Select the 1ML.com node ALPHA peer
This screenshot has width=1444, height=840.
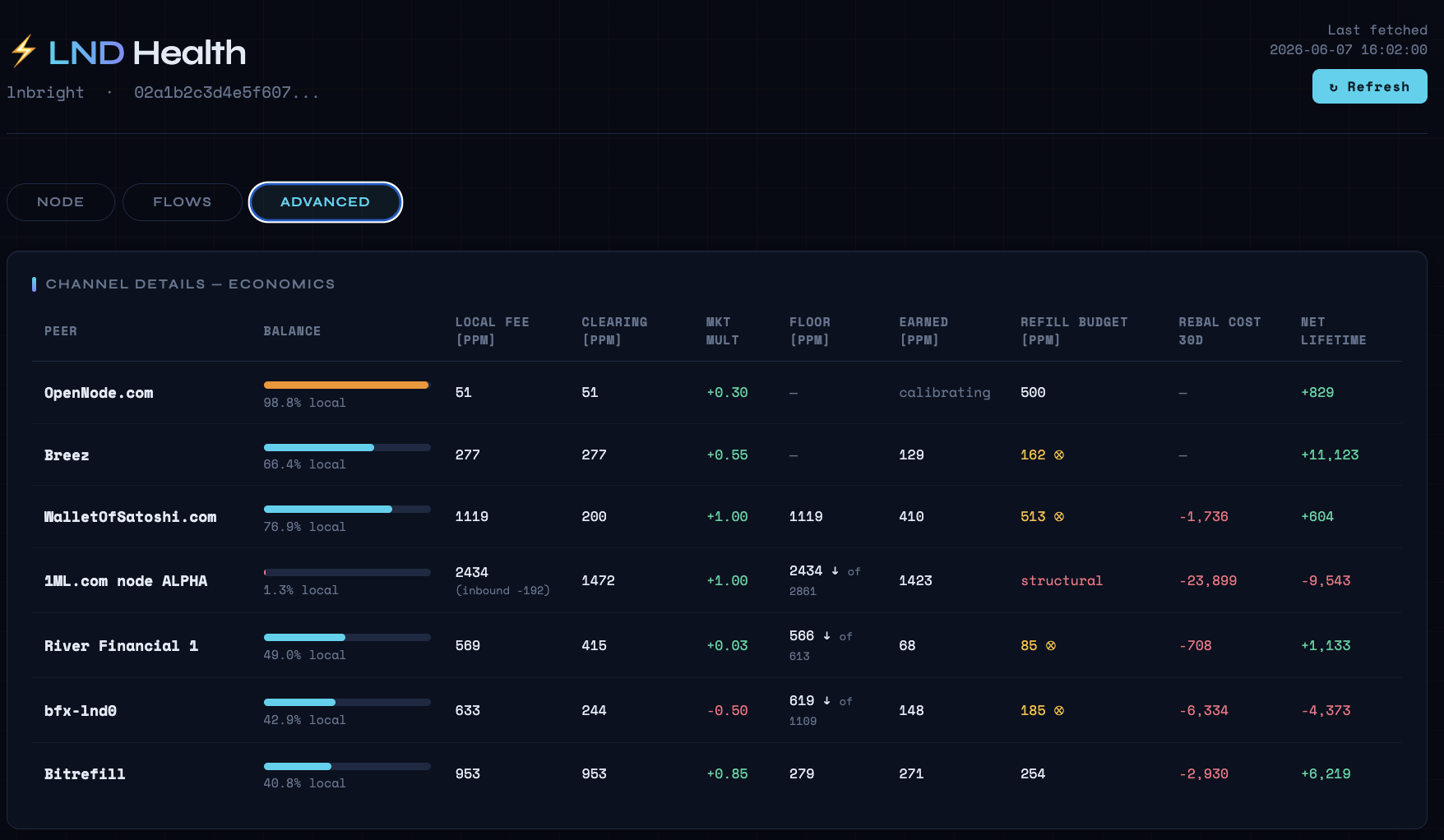[x=126, y=581]
